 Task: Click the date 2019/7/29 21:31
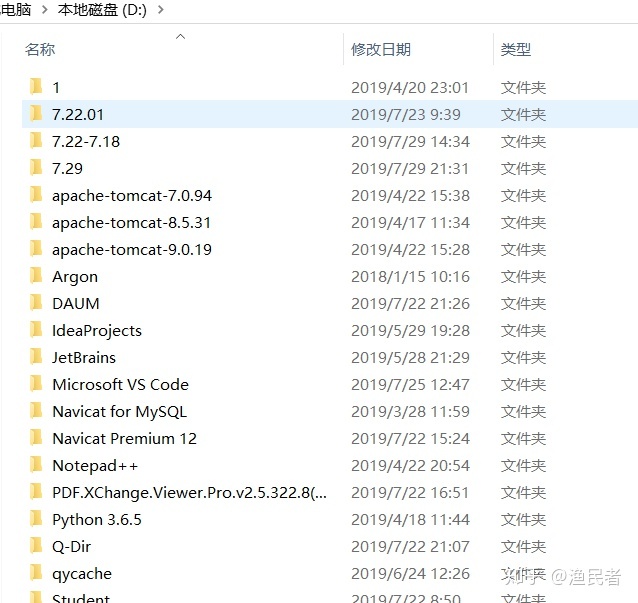pos(410,168)
